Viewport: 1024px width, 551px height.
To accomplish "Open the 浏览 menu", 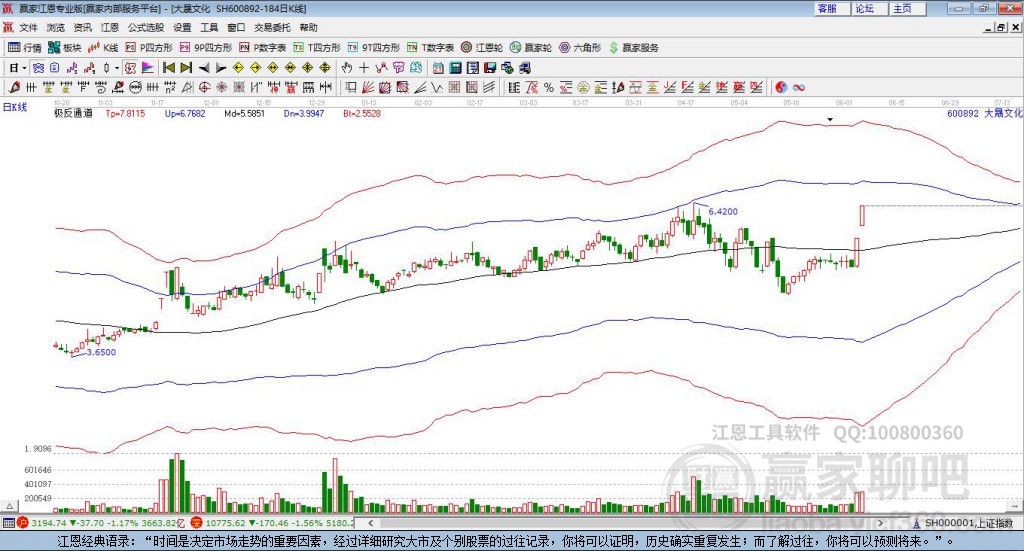I will (x=56, y=27).
